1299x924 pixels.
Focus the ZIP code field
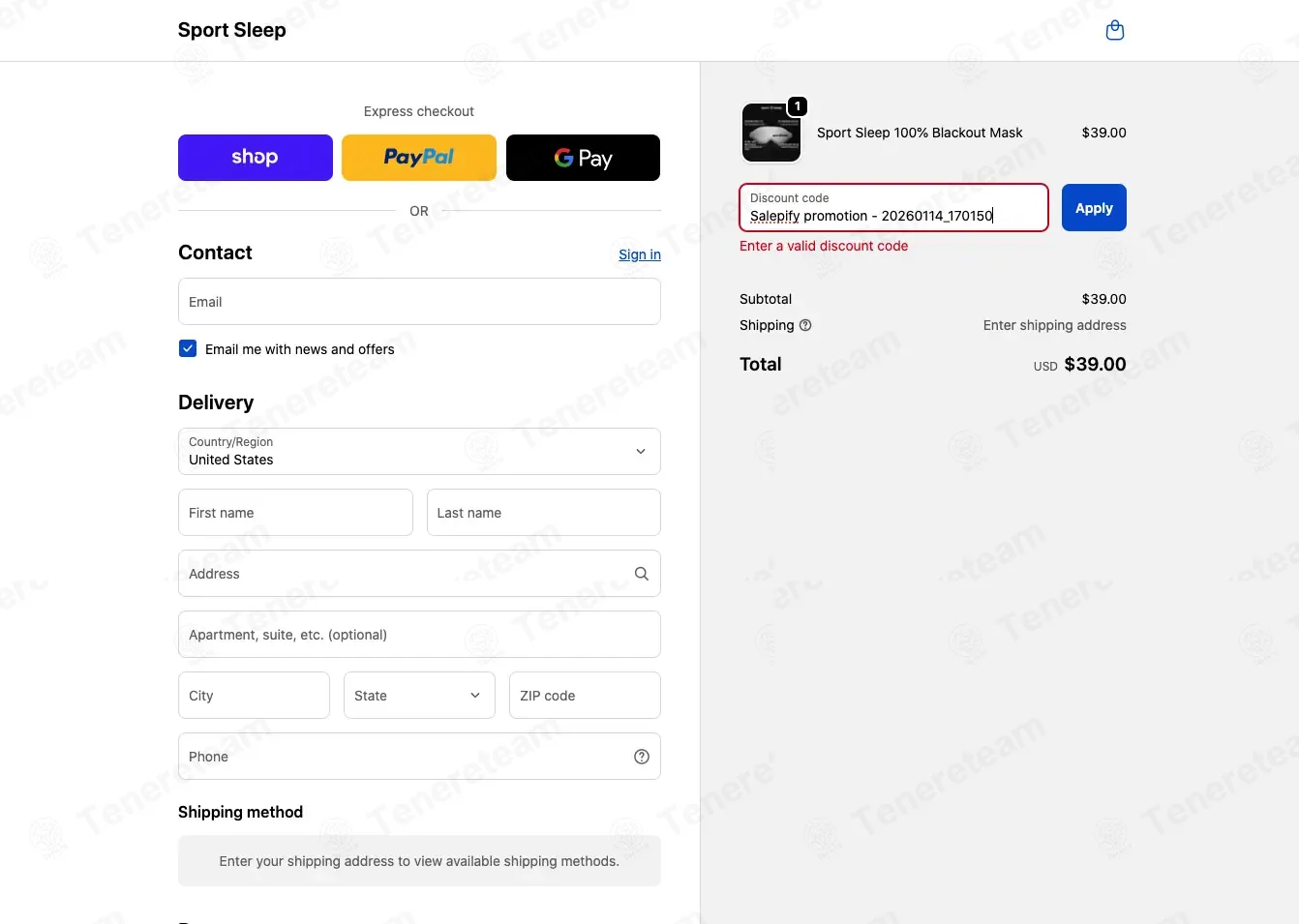pyautogui.click(x=585, y=696)
